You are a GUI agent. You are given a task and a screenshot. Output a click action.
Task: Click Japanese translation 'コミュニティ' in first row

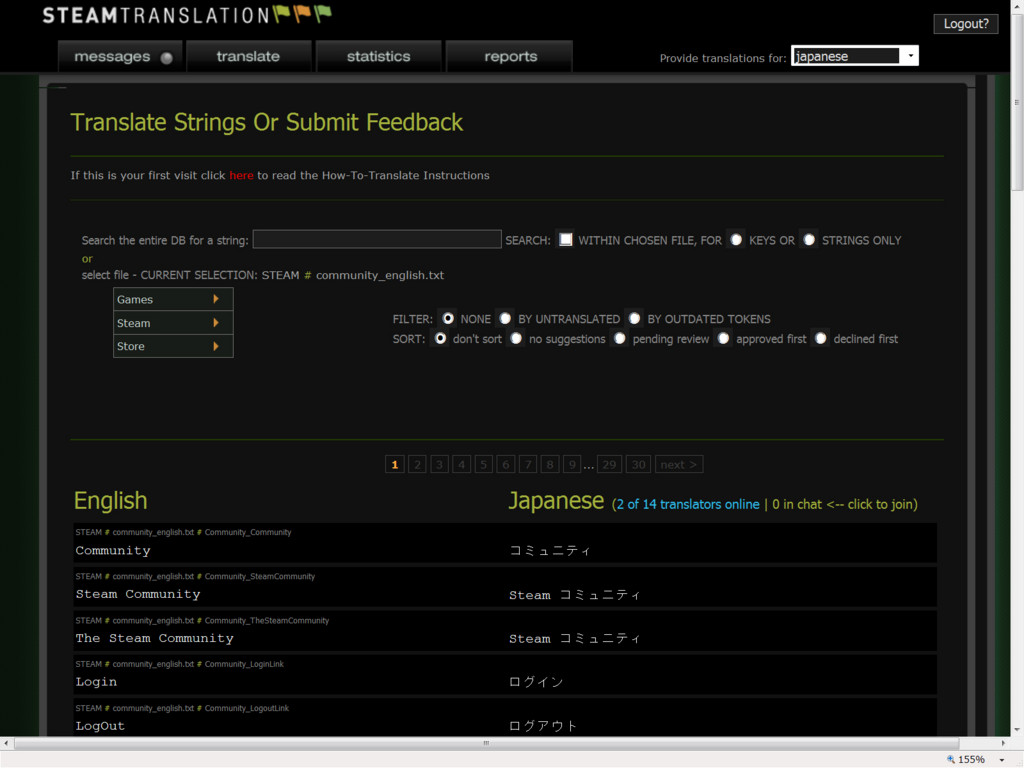(550, 551)
